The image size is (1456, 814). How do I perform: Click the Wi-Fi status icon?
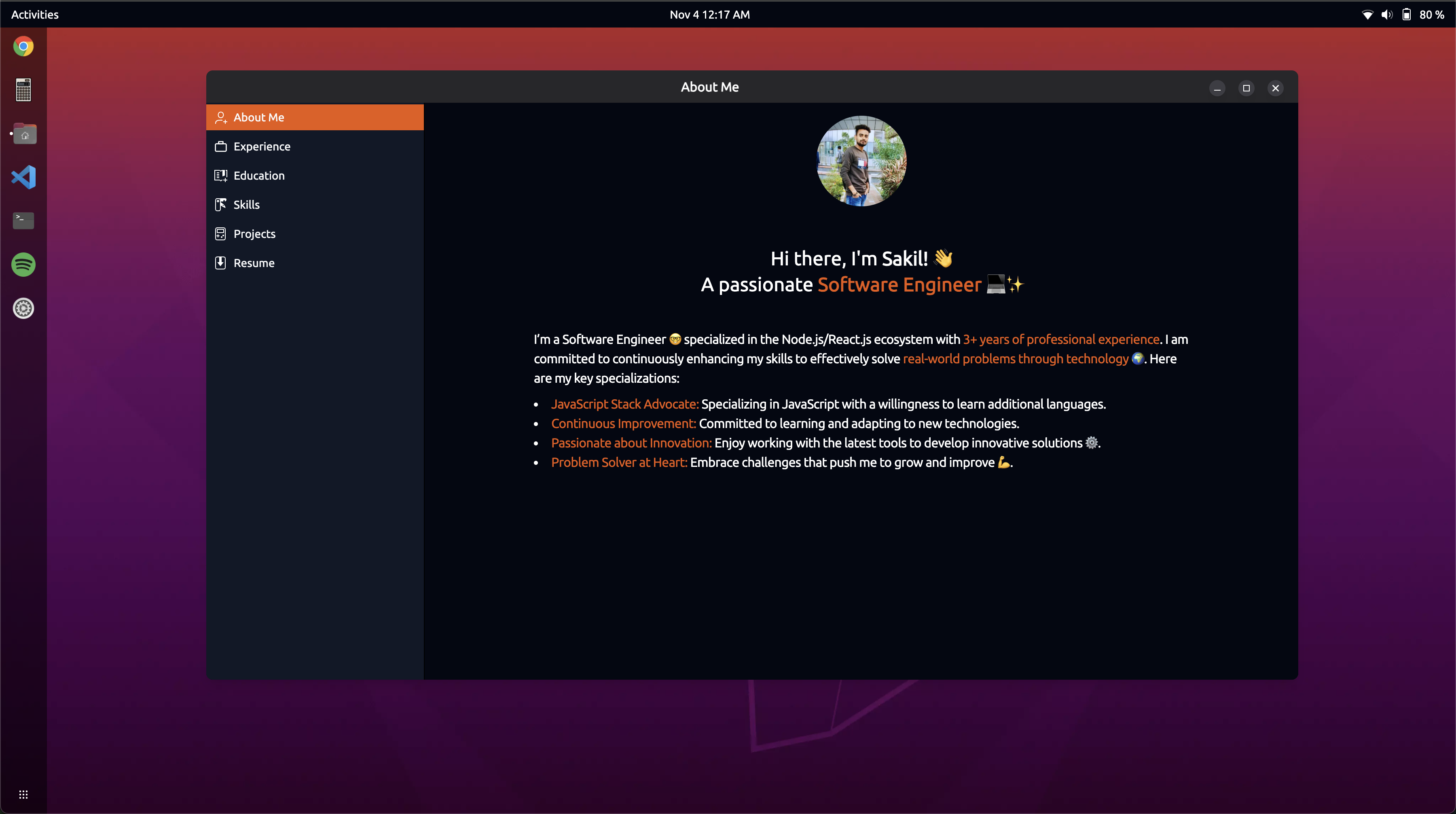1367,15
